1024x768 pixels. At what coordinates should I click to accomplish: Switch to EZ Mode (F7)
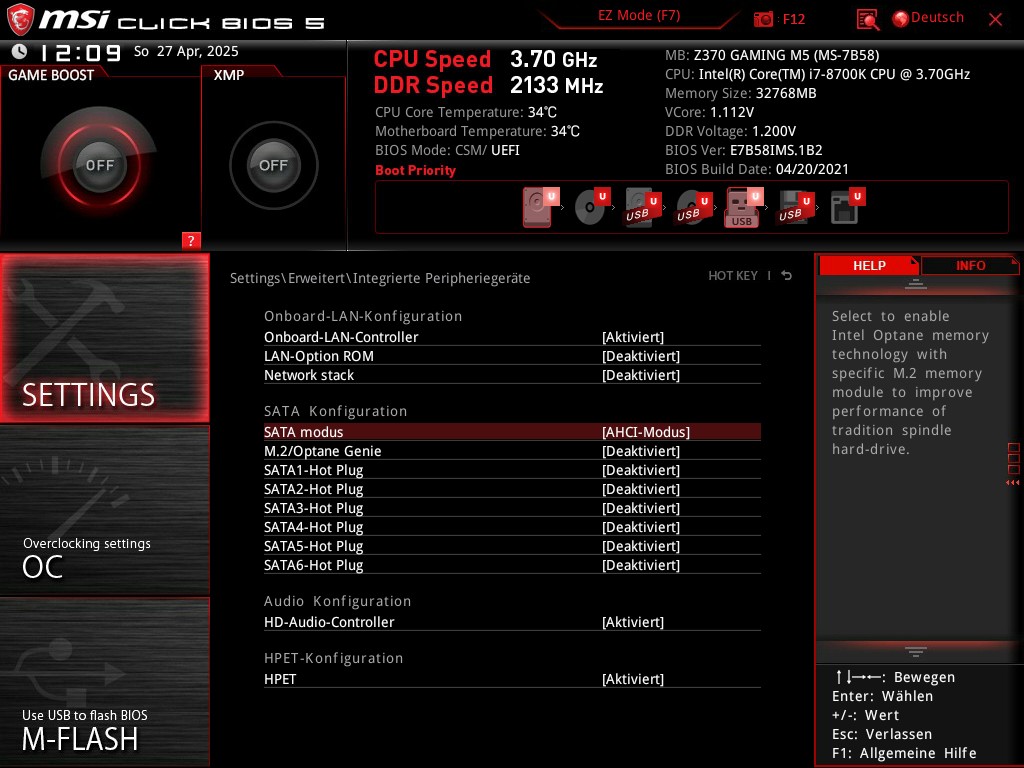click(638, 15)
